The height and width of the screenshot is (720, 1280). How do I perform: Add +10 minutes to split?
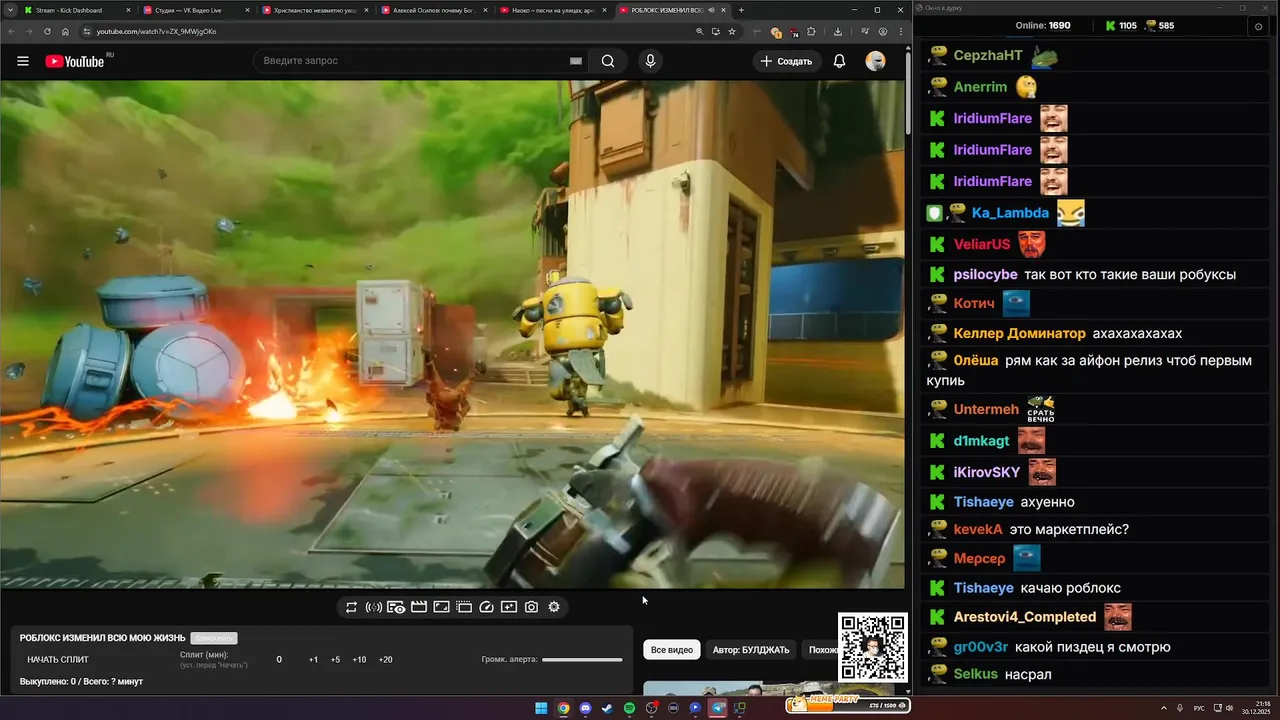[x=359, y=660]
